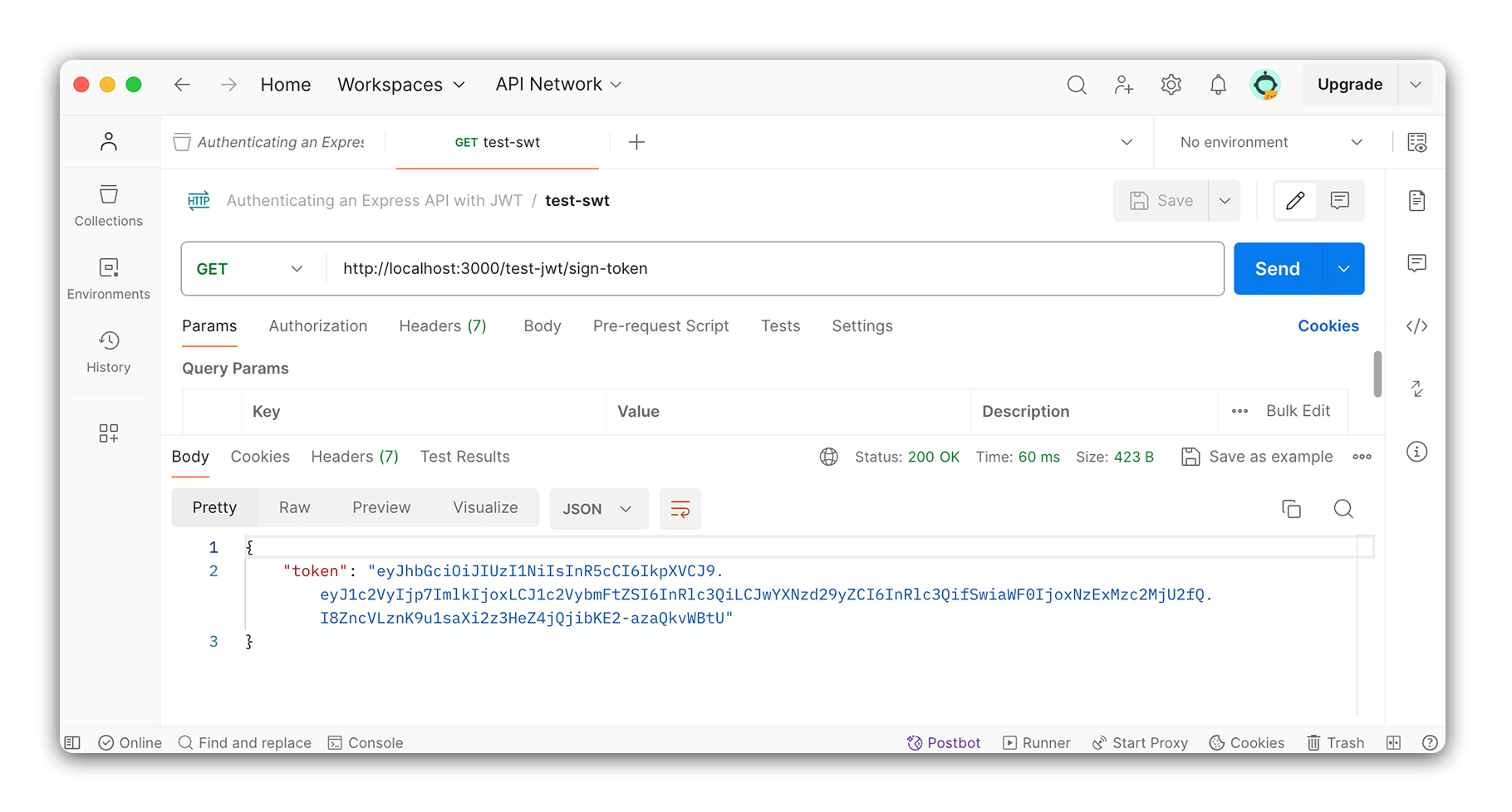Search within the response body
1512x812 pixels.
point(1343,508)
